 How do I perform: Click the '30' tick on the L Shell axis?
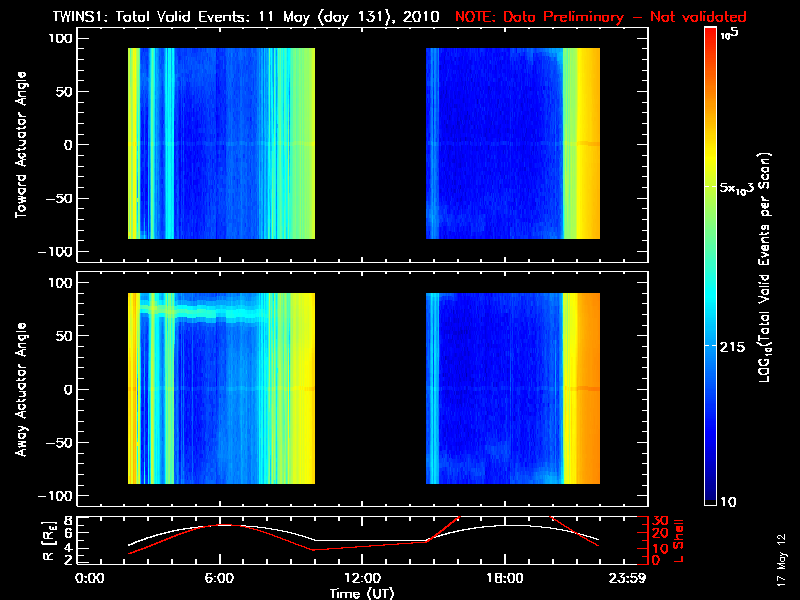tap(660, 520)
